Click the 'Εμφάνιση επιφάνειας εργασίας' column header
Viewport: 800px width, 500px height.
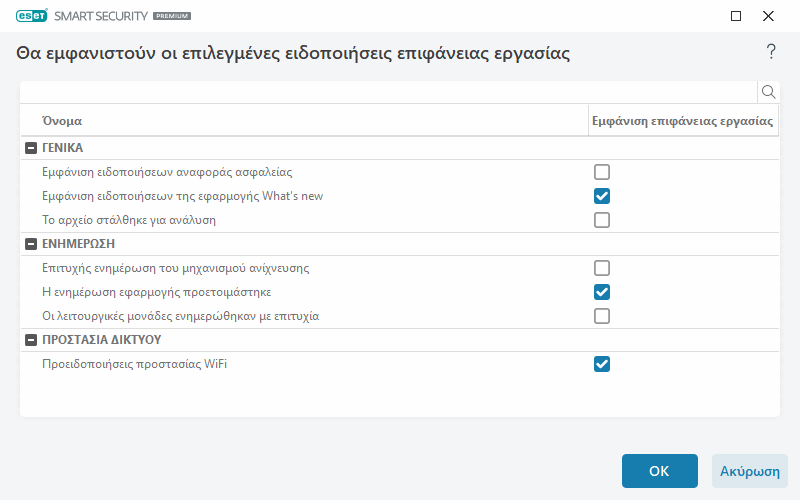(682, 121)
